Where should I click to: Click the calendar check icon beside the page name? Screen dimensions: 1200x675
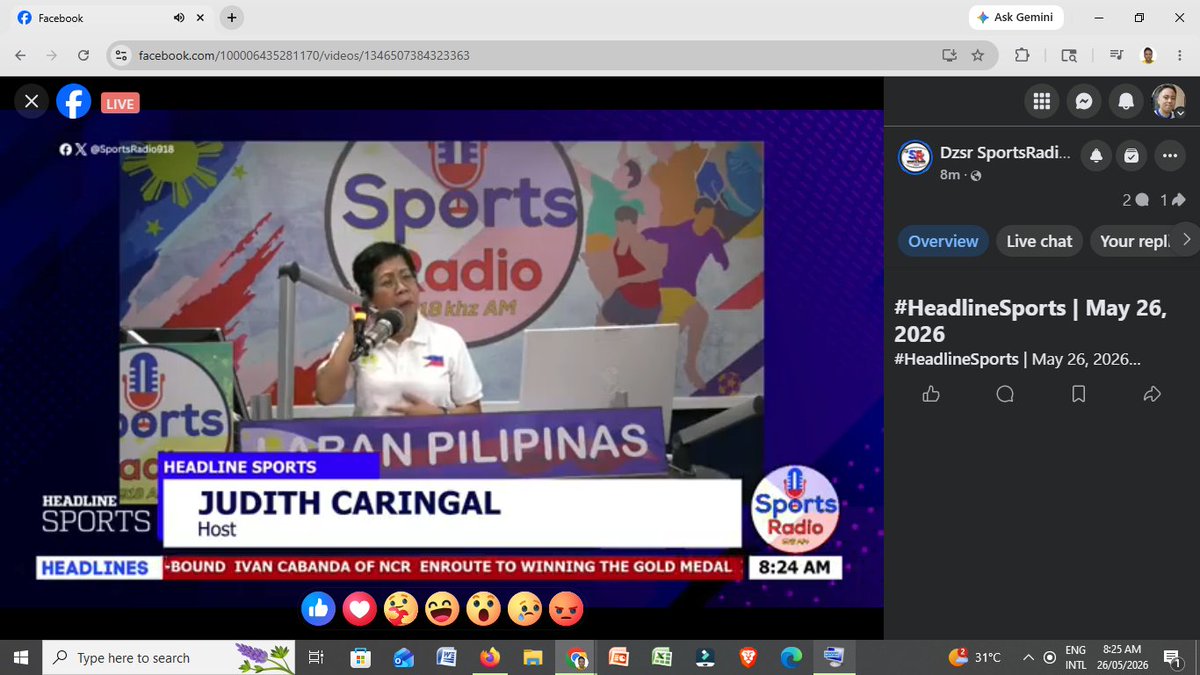[1131, 156]
